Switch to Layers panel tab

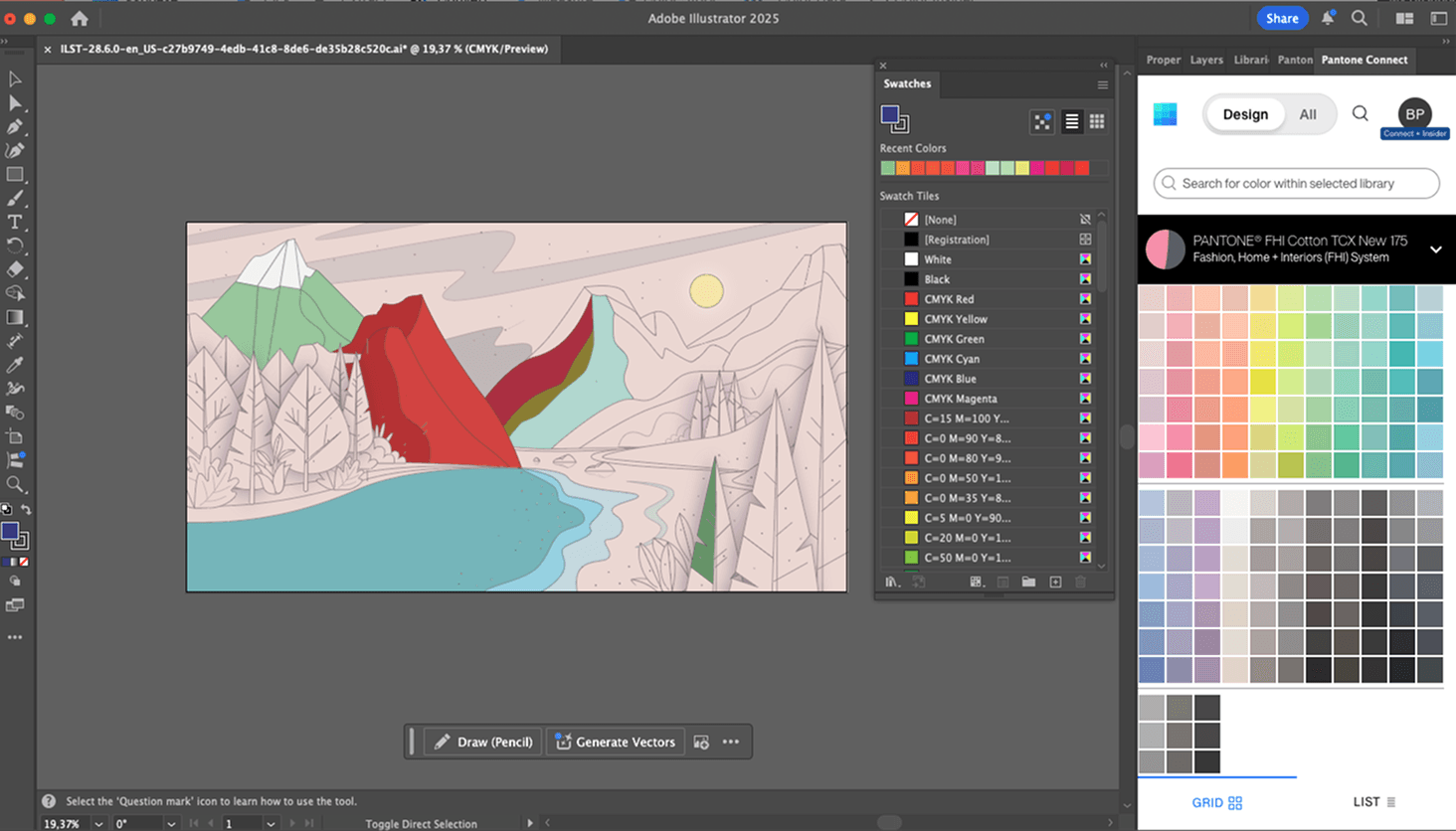click(1206, 60)
